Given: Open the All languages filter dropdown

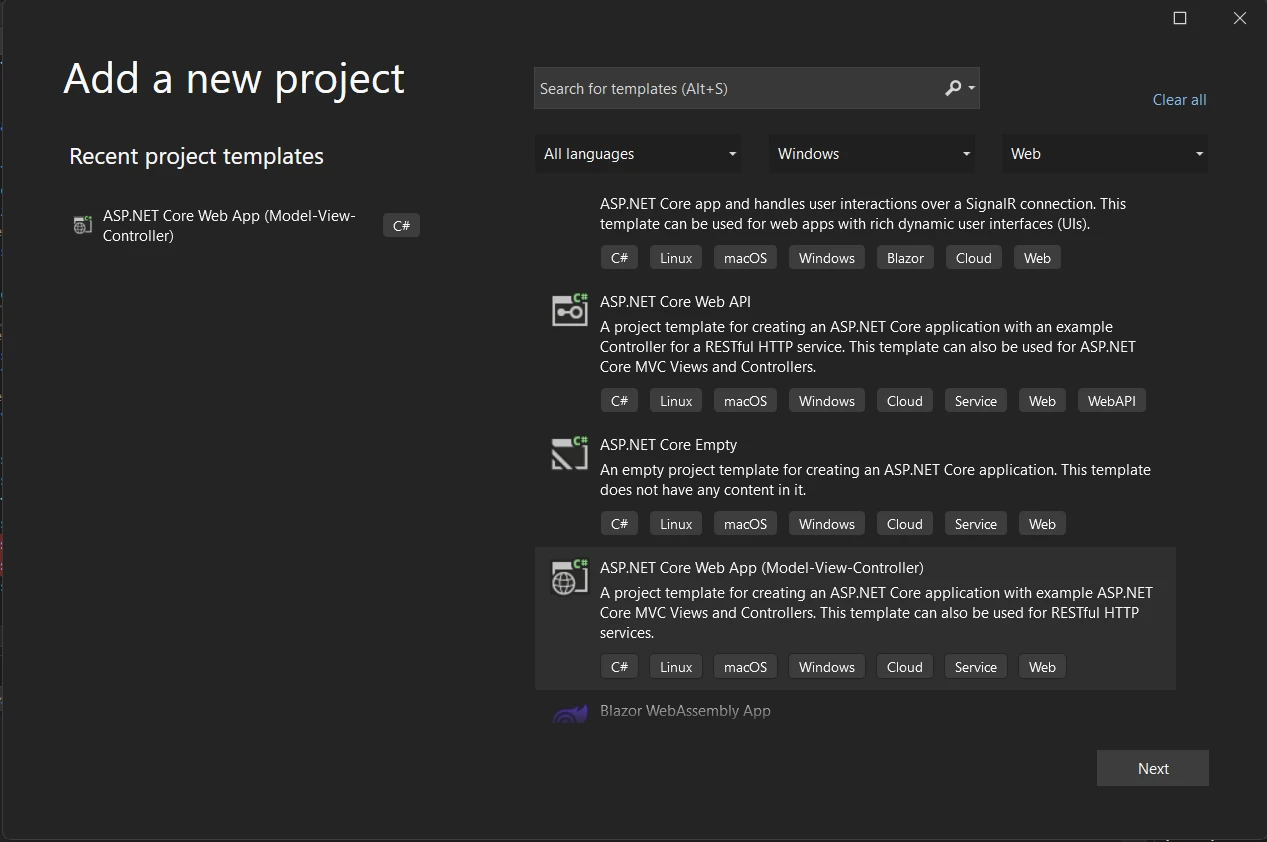Looking at the screenshot, I should click(638, 154).
